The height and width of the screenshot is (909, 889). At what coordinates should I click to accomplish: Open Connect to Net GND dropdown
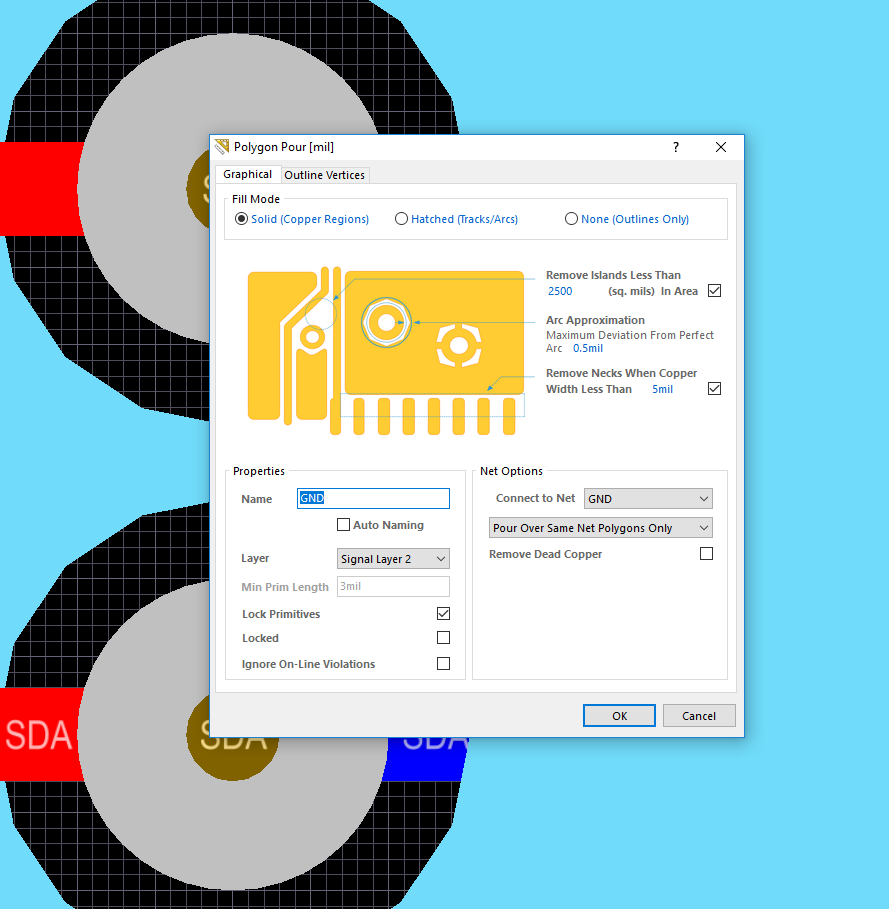coord(648,499)
